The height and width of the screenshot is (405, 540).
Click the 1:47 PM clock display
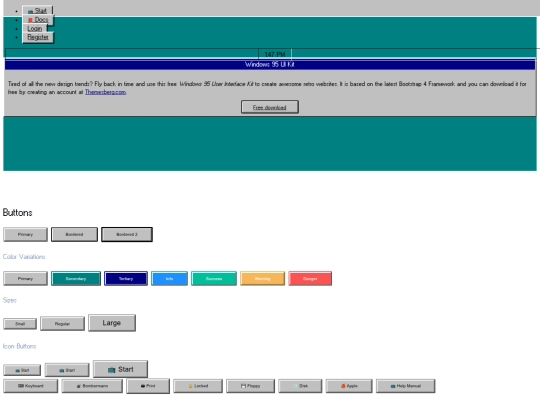[275, 54]
